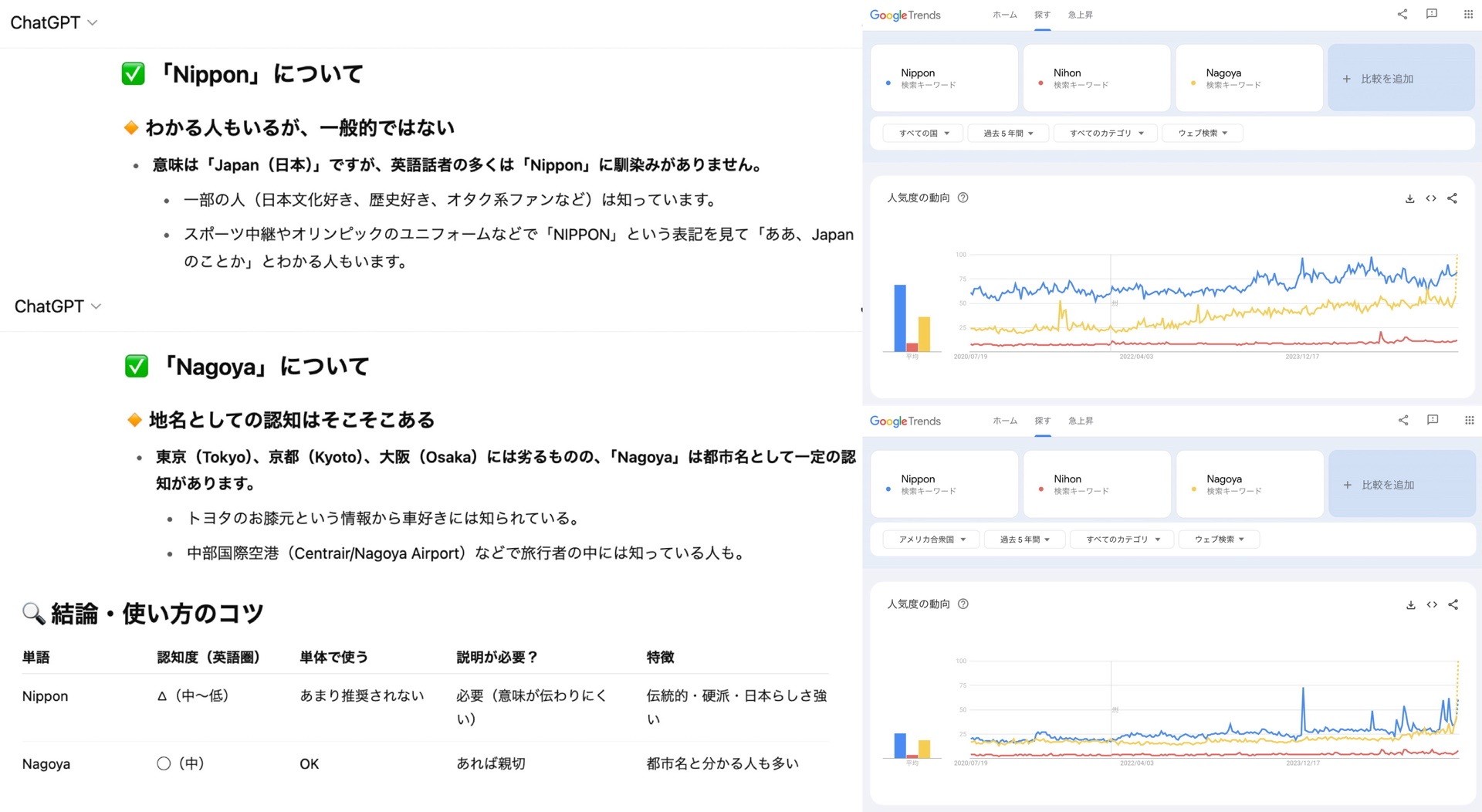1482x812 pixels.
Task: Open すべてのカテゴリ dropdown in upper panel
Action: [1106, 133]
